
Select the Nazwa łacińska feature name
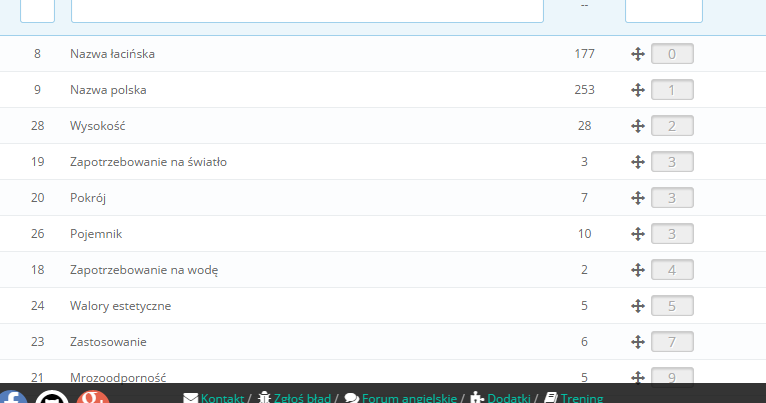point(112,54)
